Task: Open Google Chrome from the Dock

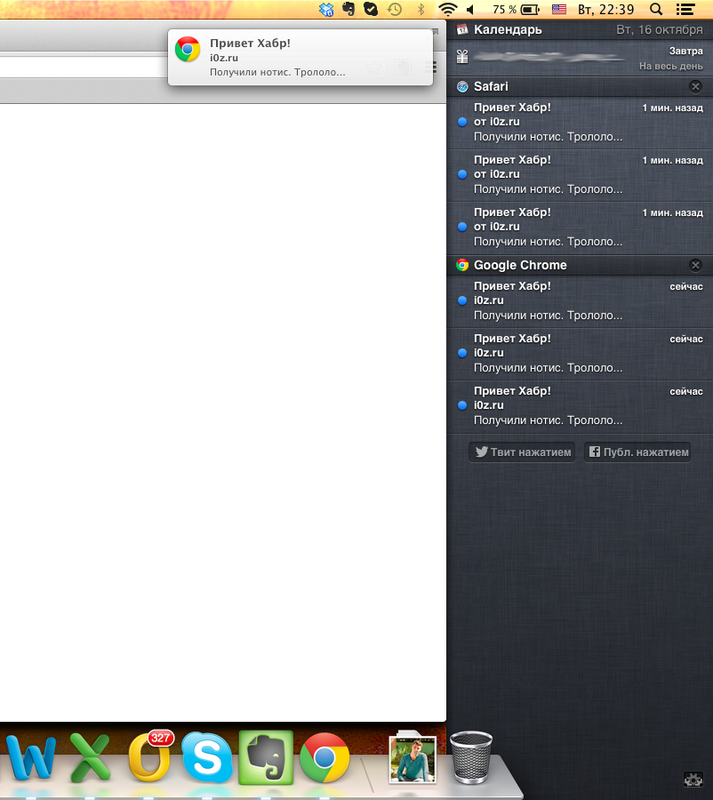Action: point(325,758)
